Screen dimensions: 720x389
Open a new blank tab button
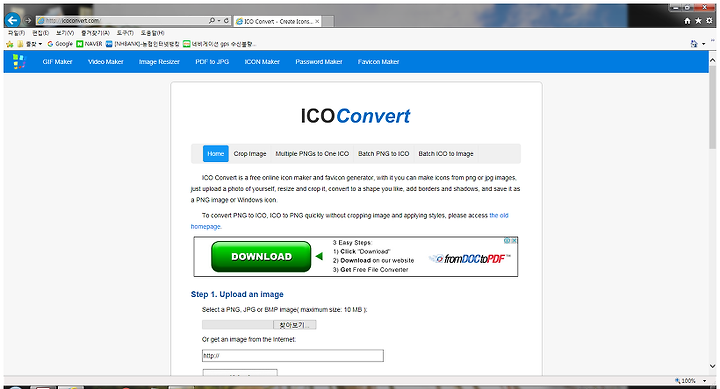[x=328, y=21]
